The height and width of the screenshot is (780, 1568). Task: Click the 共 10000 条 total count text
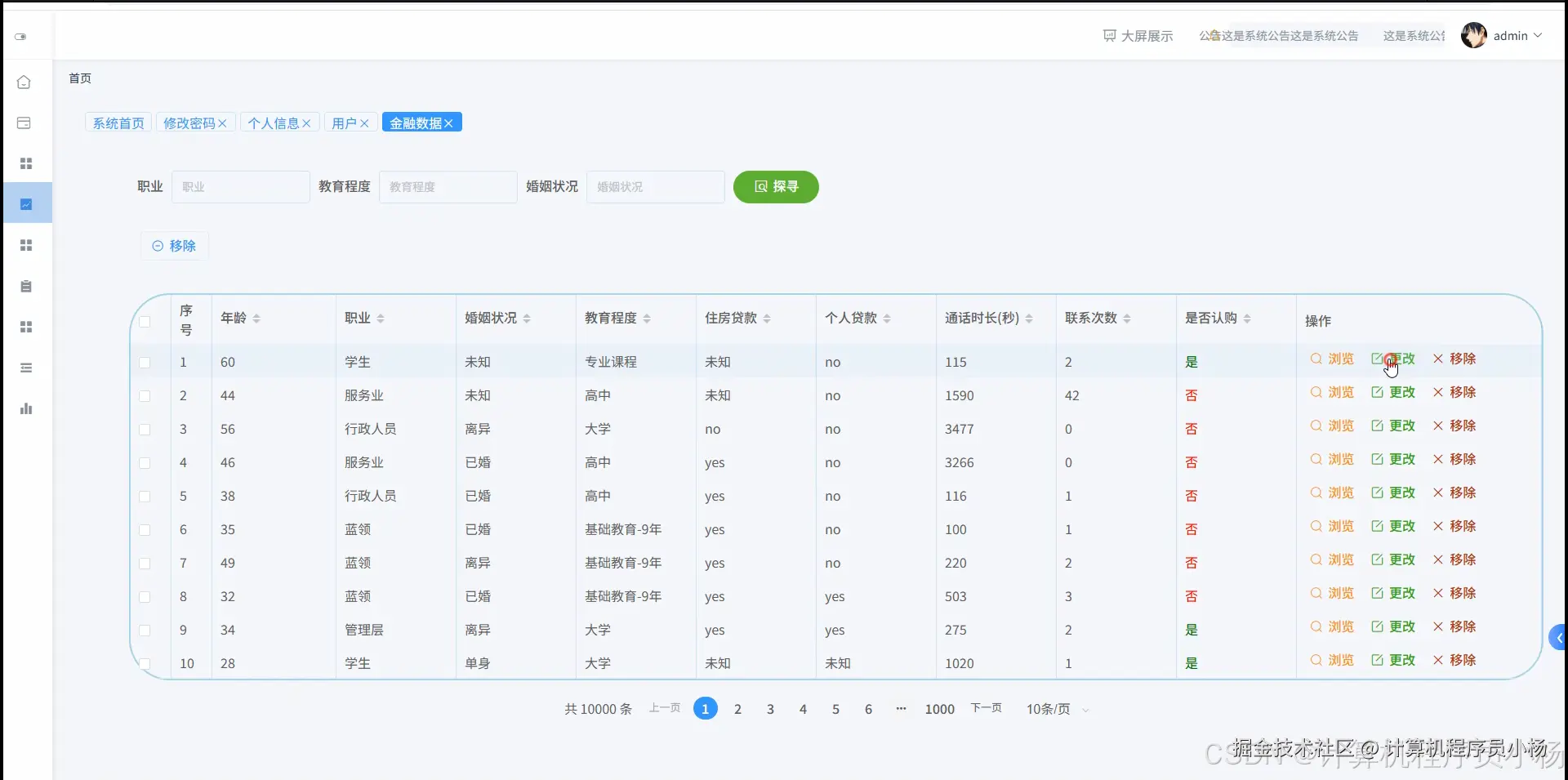point(598,709)
